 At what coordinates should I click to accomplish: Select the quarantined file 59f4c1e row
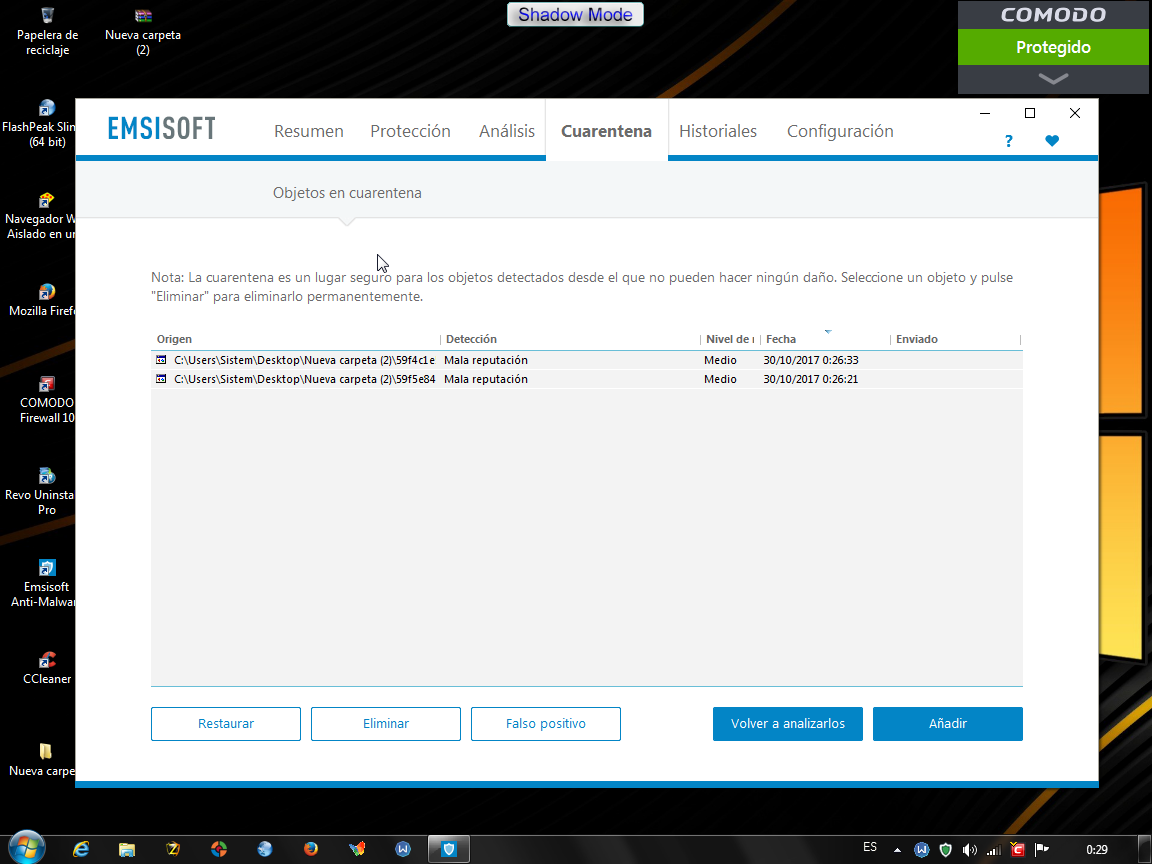586,360
